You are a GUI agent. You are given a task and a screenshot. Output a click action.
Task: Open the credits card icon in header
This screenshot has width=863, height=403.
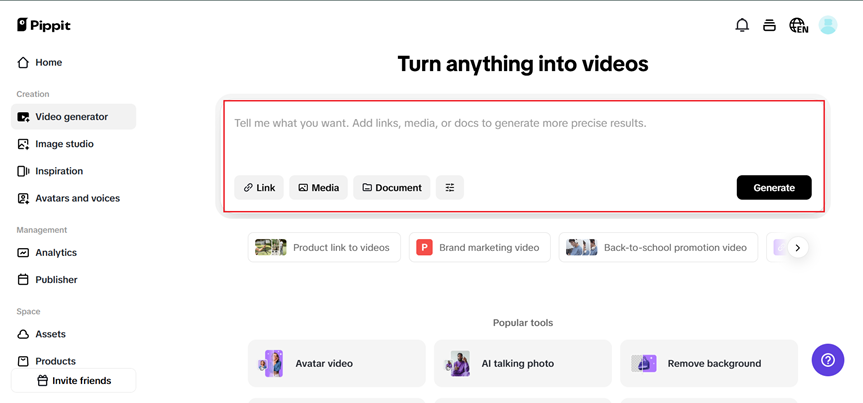[769, 25]
